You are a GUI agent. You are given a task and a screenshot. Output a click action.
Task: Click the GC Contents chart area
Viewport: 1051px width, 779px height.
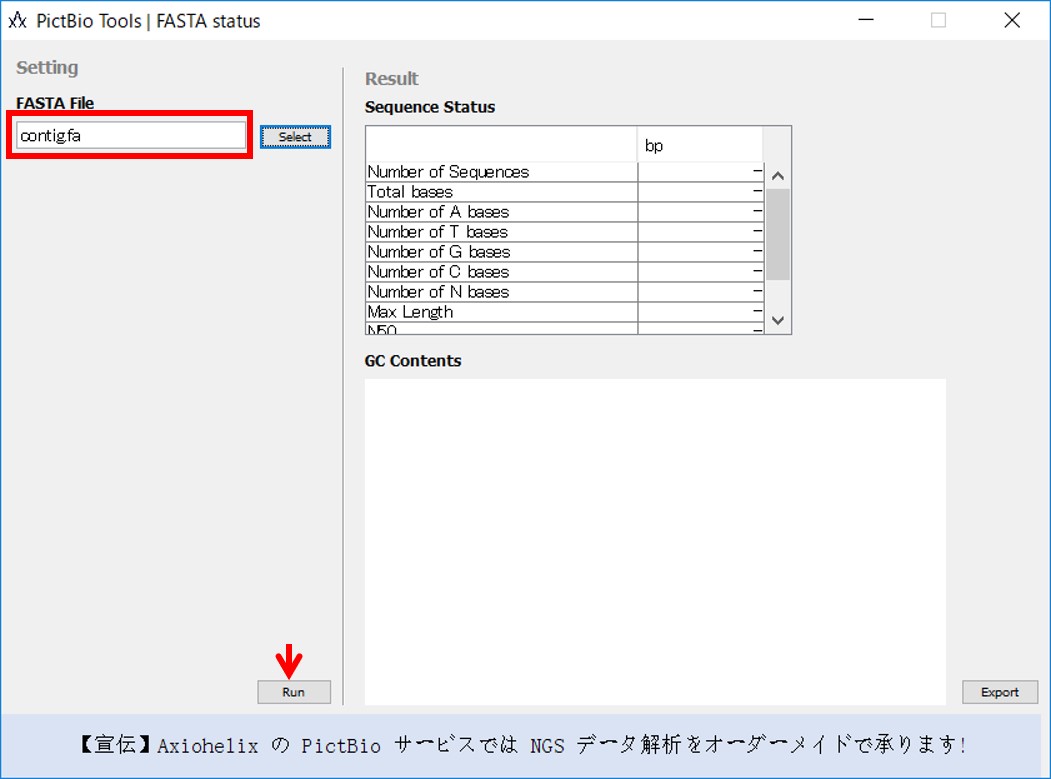(655, 541)
